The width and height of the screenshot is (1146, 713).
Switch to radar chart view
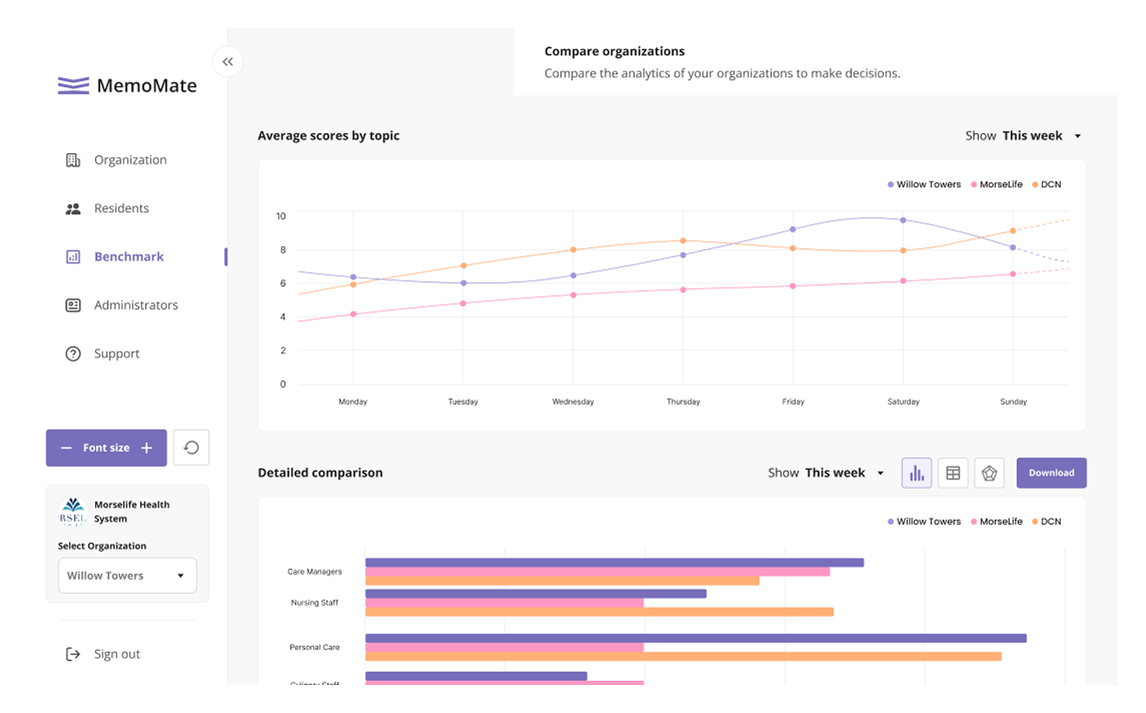[x=989, y=473]
